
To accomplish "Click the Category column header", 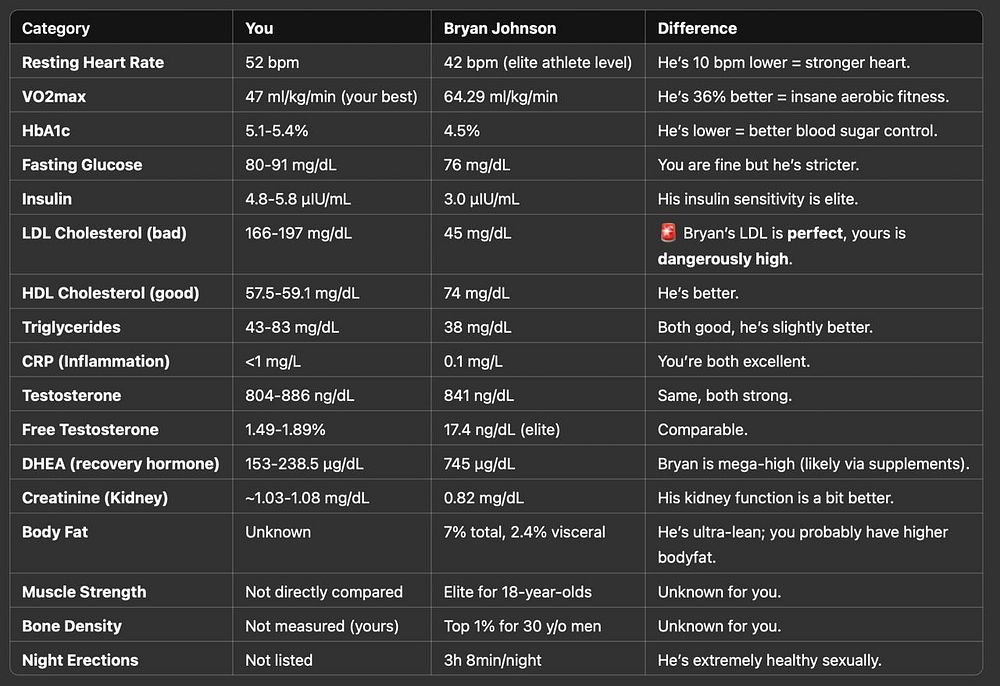I will [56, 28].
